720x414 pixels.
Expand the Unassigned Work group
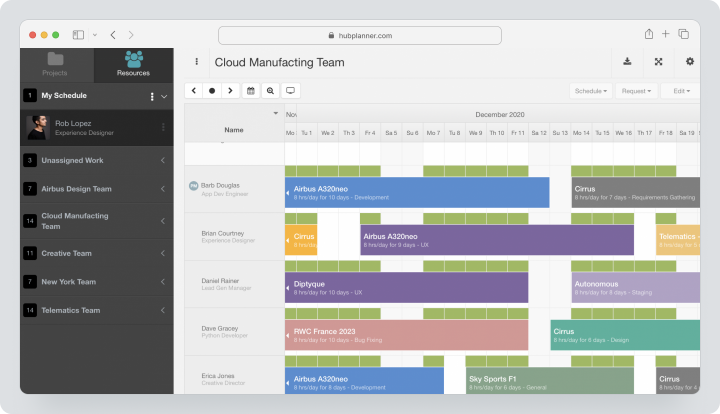click(x=163, y=160)
